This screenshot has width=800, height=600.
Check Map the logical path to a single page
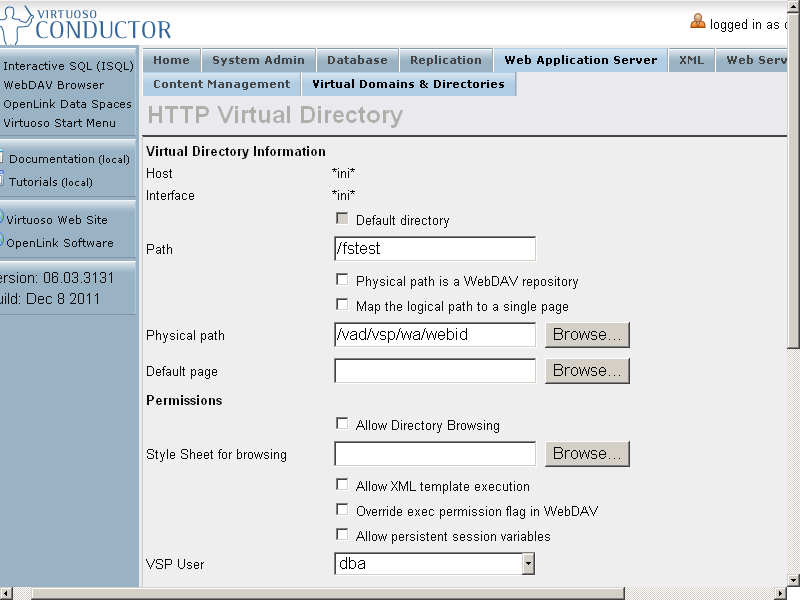[342, 305]
